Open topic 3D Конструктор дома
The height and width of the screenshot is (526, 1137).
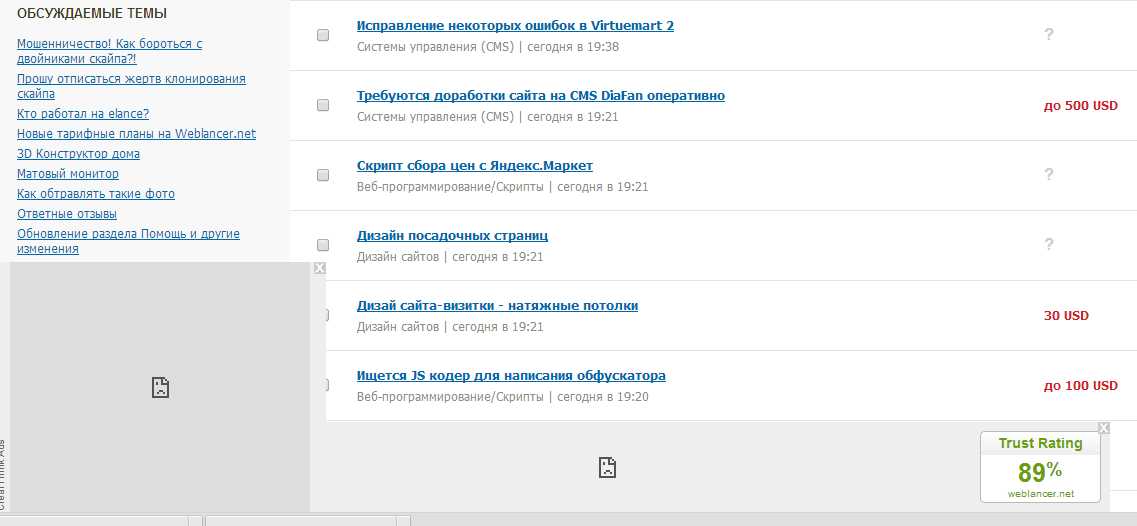tap(78, 154)
